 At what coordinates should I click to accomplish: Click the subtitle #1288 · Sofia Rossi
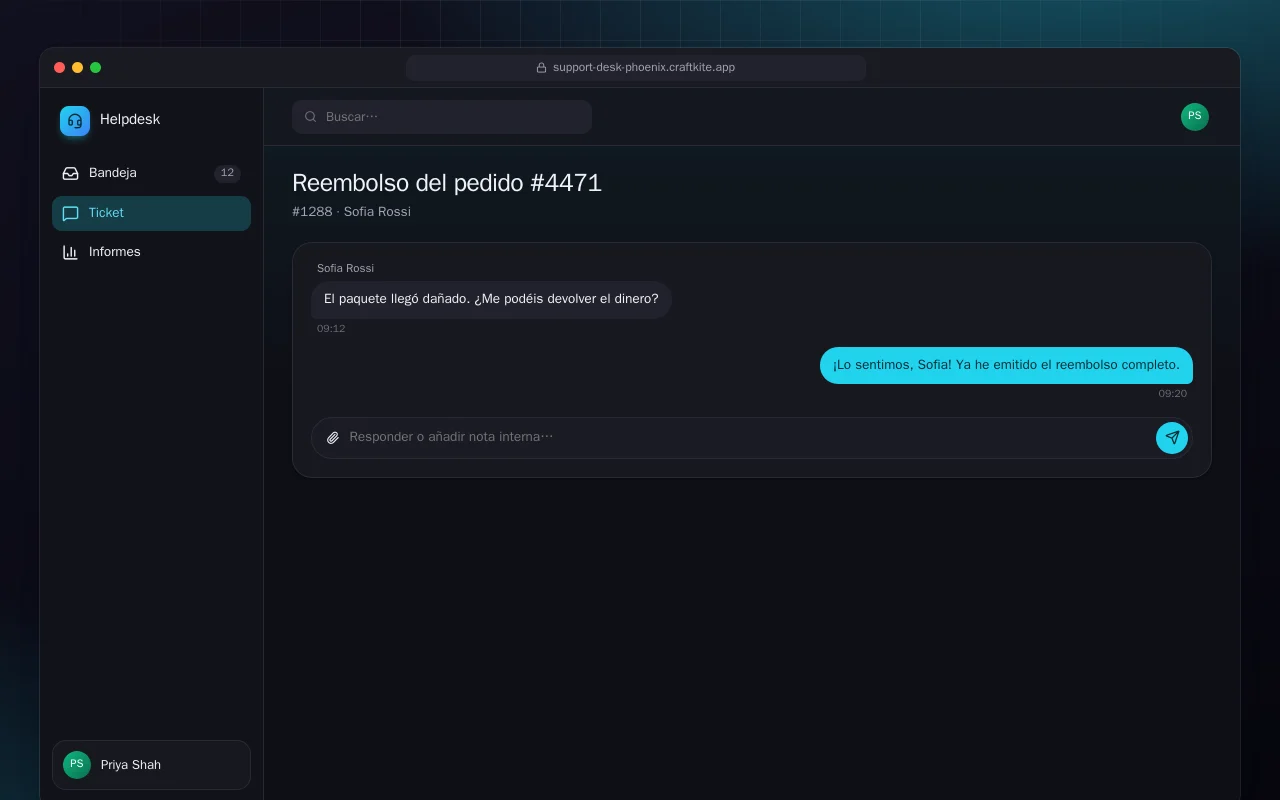point(351,212)
